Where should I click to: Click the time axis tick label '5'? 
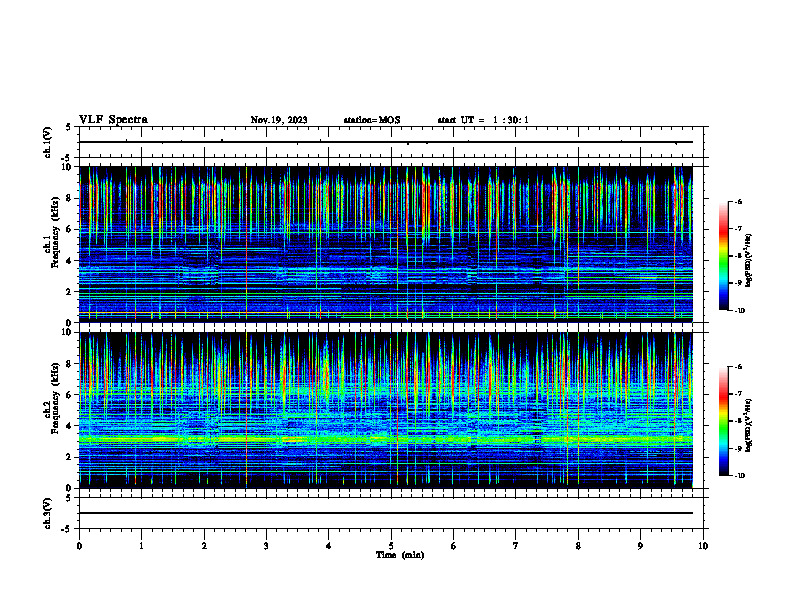(391, 546)
